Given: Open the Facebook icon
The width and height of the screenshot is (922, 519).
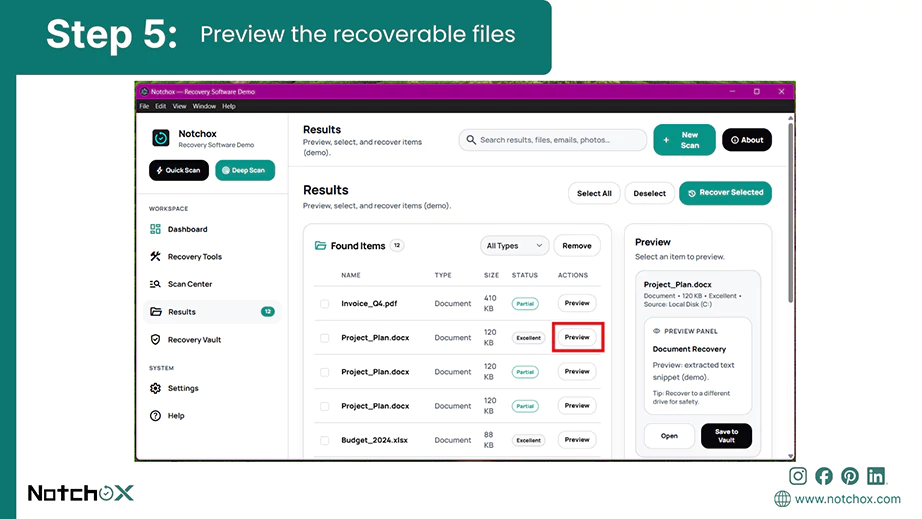Looking at the screenshot, I should click(x=824, y=476).
